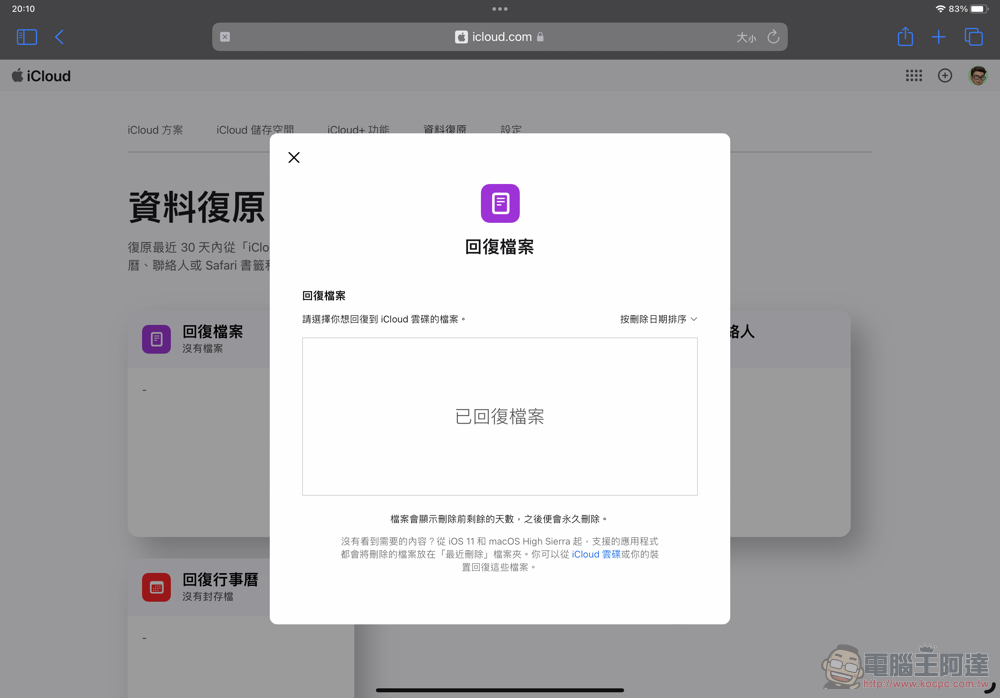The width and height of the screenshot is (1000, 698).
Task: Click the 已回復檔案 empty file list
Action: 500,416
